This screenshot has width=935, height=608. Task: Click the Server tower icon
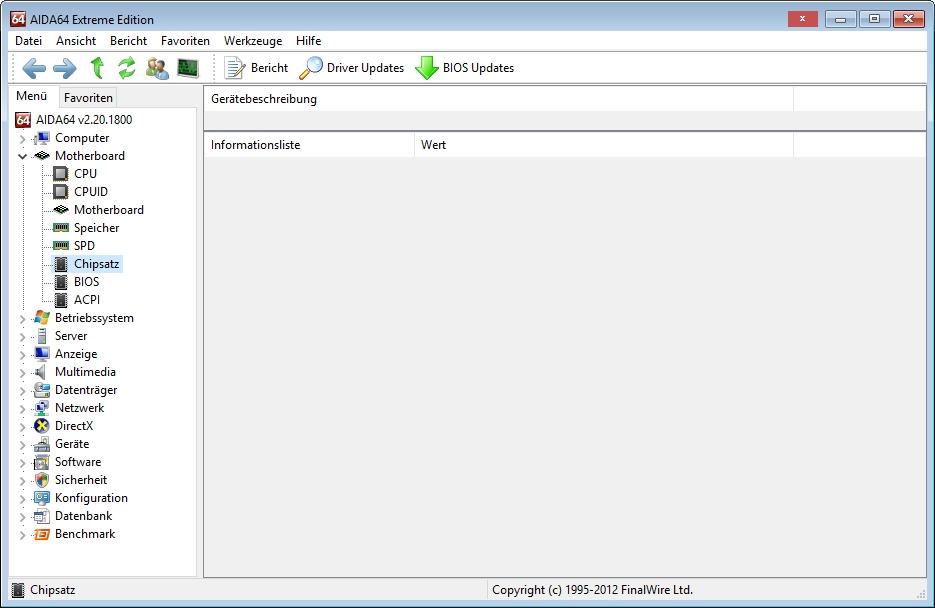tap(42, 336)
